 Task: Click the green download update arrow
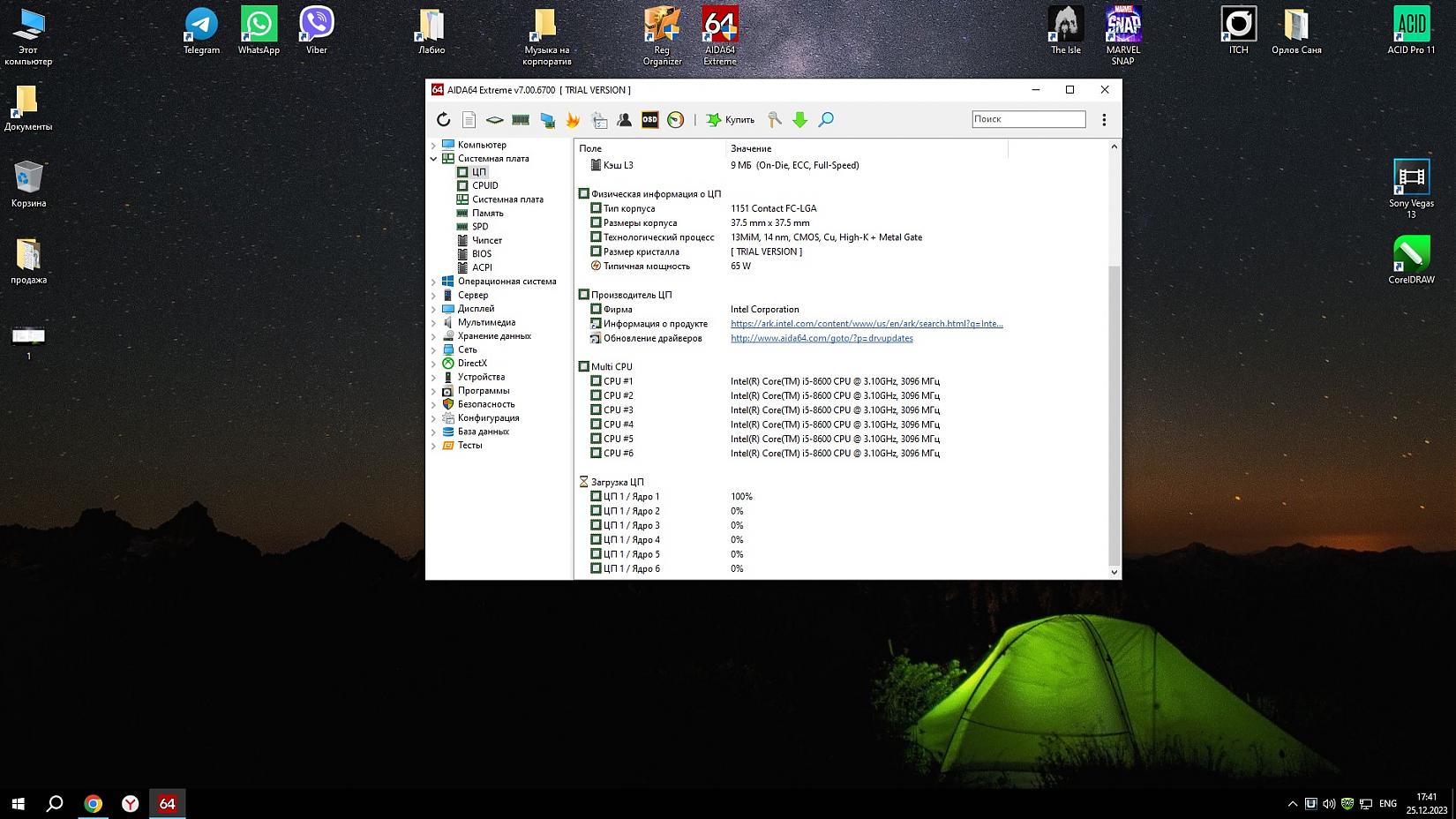click(x=799, y=120)
